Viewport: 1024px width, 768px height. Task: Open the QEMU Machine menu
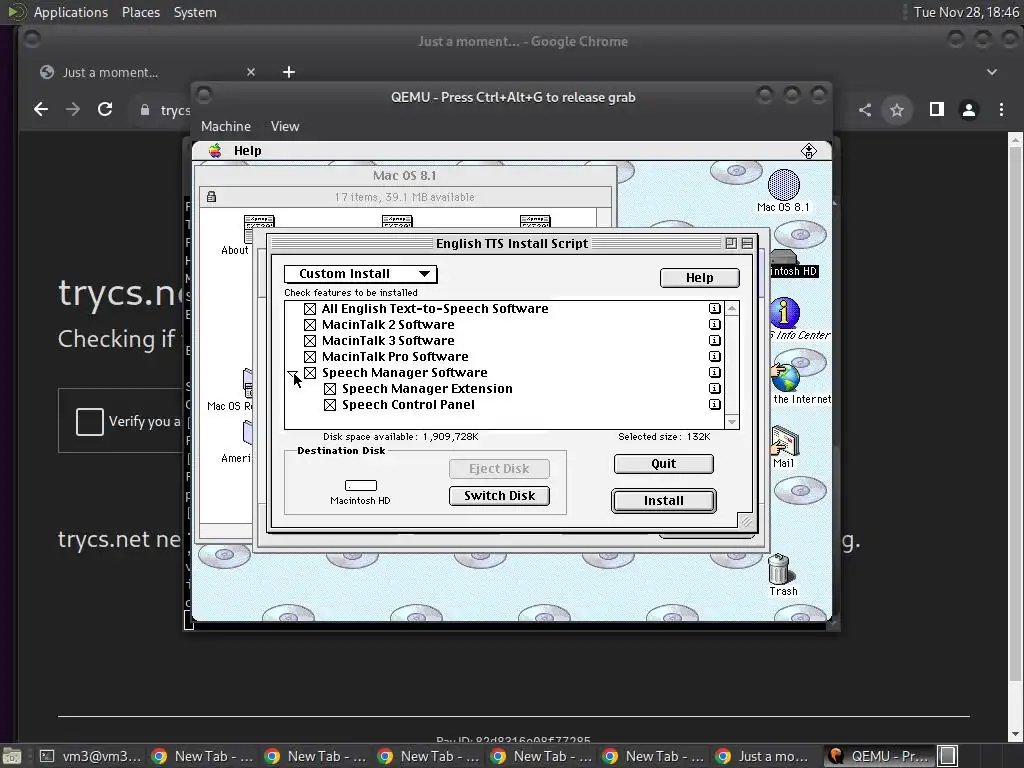coord(225,126)
